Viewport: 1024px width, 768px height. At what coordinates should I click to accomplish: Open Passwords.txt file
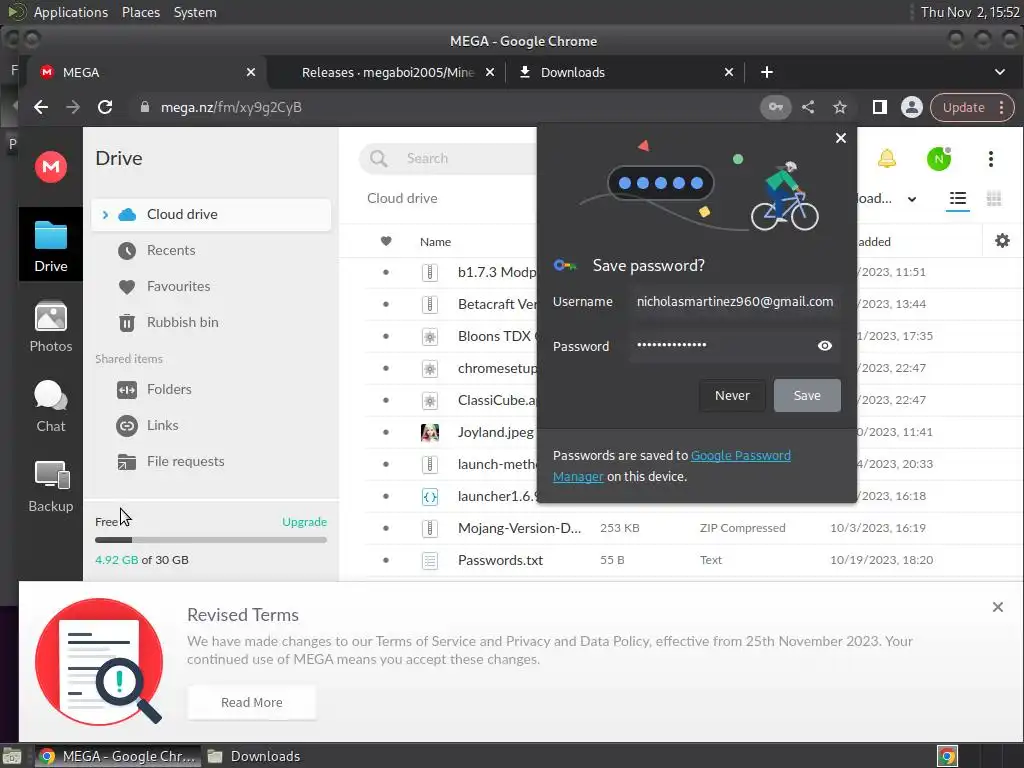[500, 560]
